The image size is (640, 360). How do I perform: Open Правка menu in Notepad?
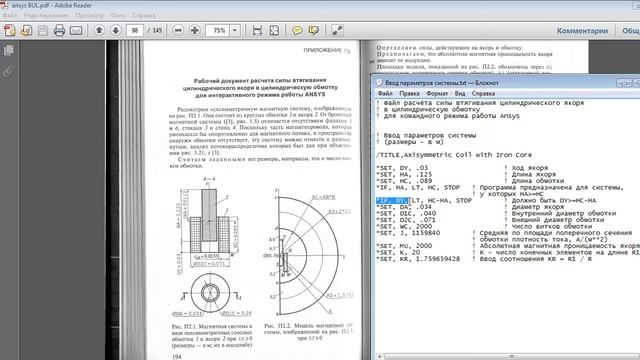[x=409, y=93]
